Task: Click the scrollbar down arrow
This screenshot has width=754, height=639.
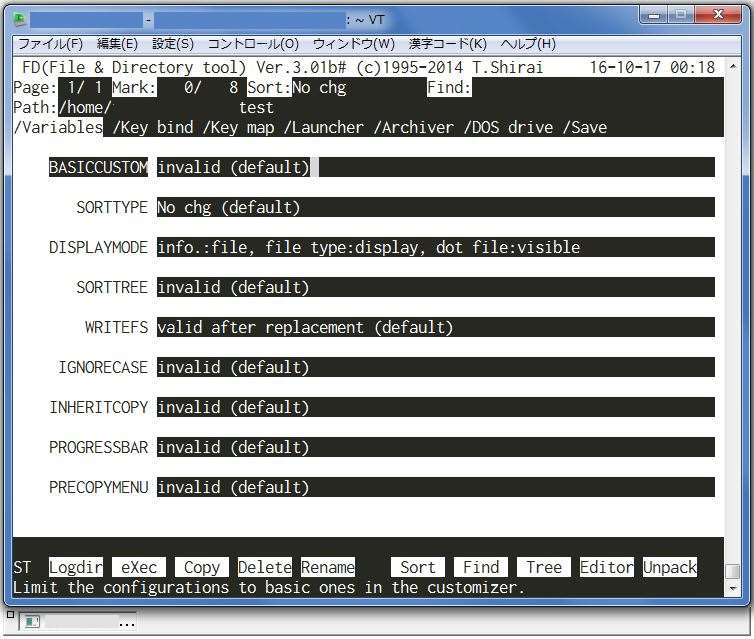Action: [733, 589]
